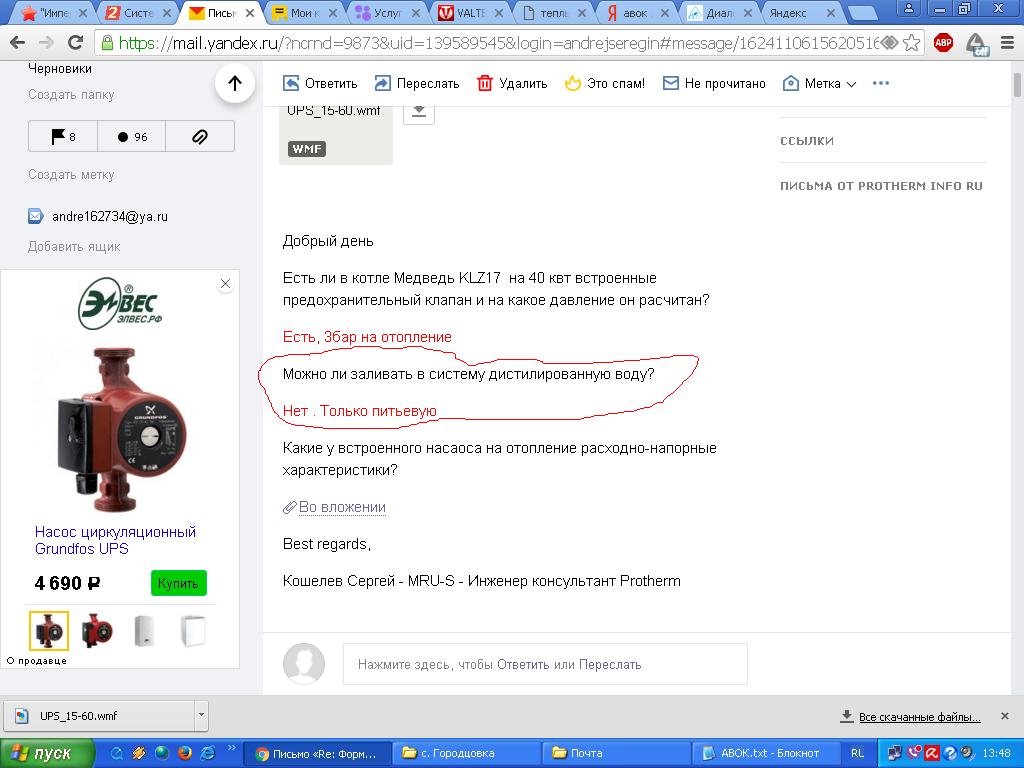
Task: Mark message as spam (Это спам!)
Action: click(x=604, y=84)
